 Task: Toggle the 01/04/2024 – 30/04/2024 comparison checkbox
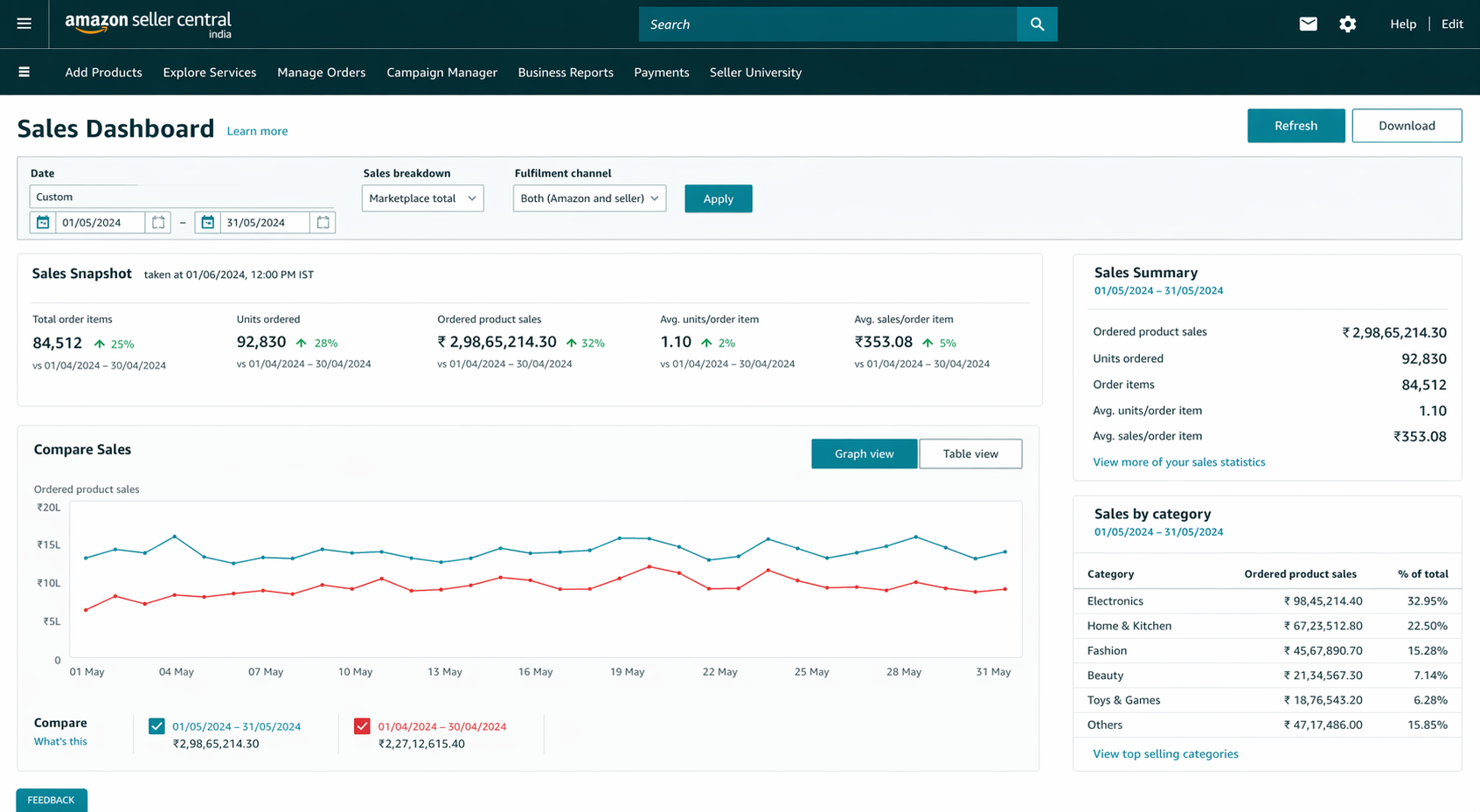tap(362, 726)
